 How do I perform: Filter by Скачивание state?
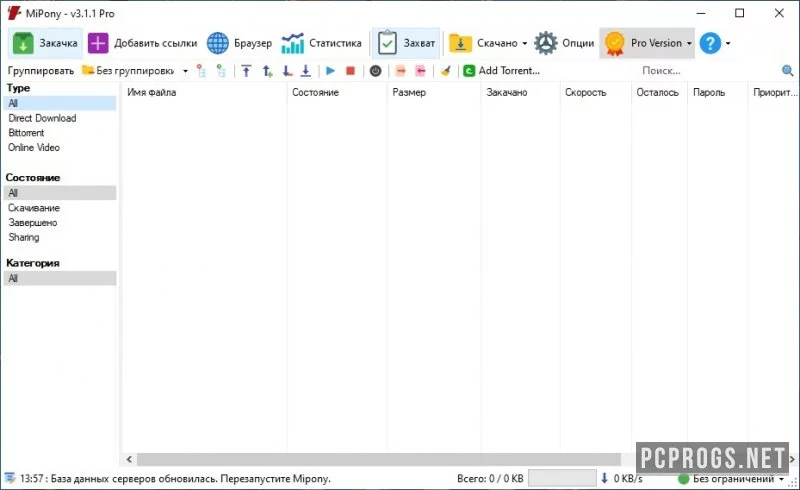[34, 208]
